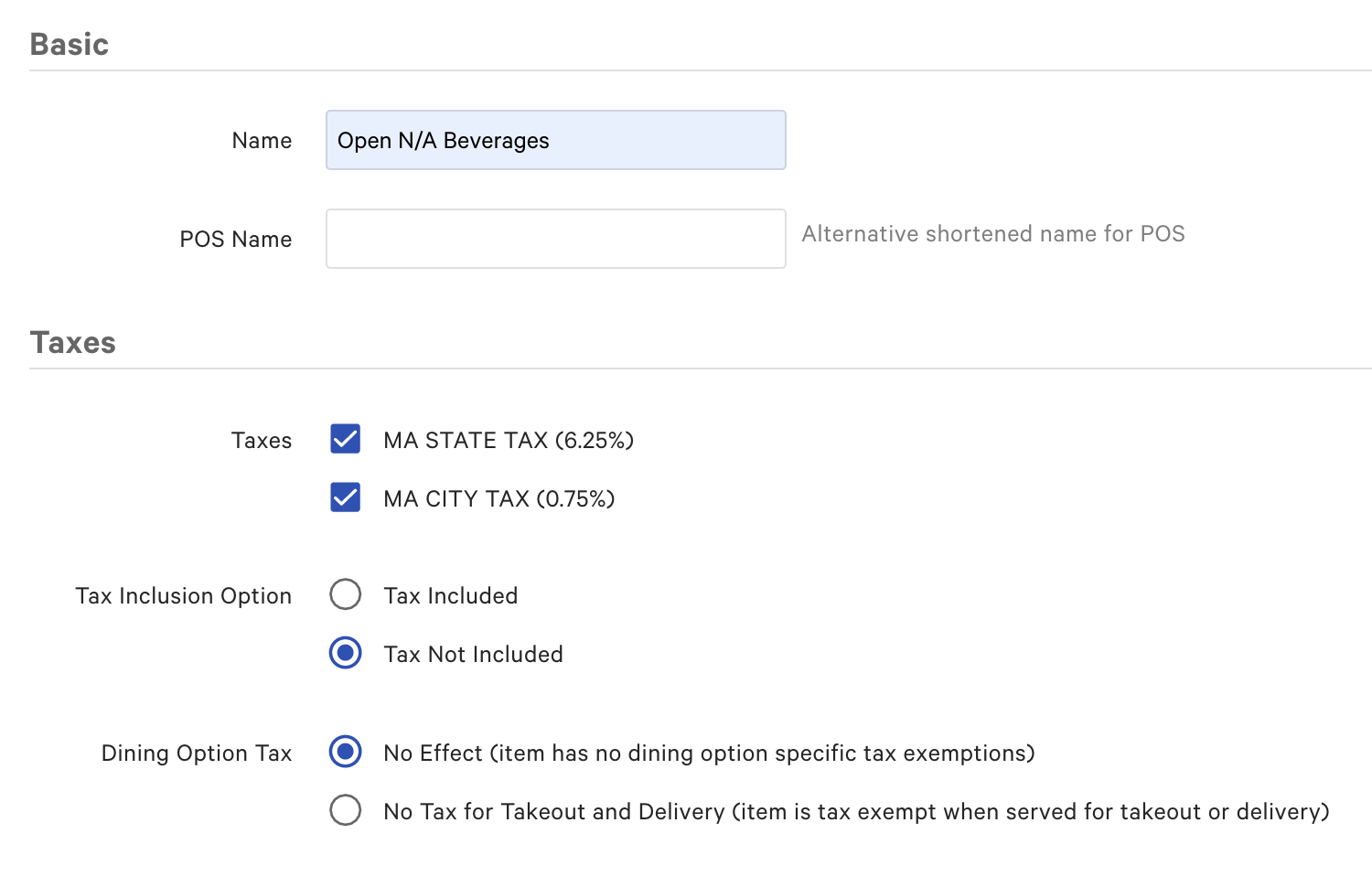
Task: Click inside the Name field
Action: [x=555, y=140]
